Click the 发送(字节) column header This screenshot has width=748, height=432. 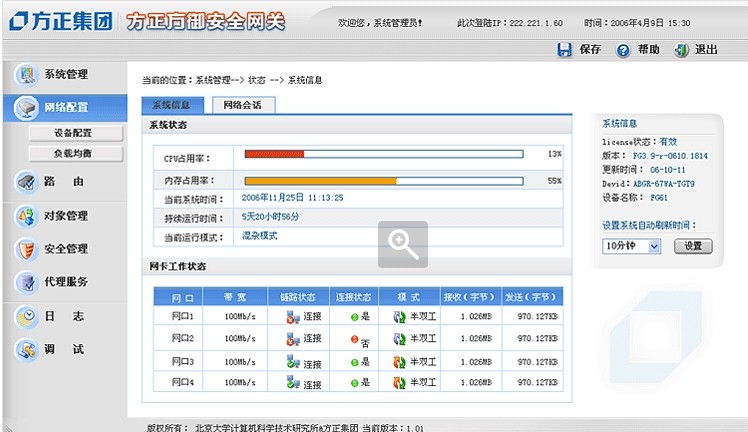(x=532, y=297)
